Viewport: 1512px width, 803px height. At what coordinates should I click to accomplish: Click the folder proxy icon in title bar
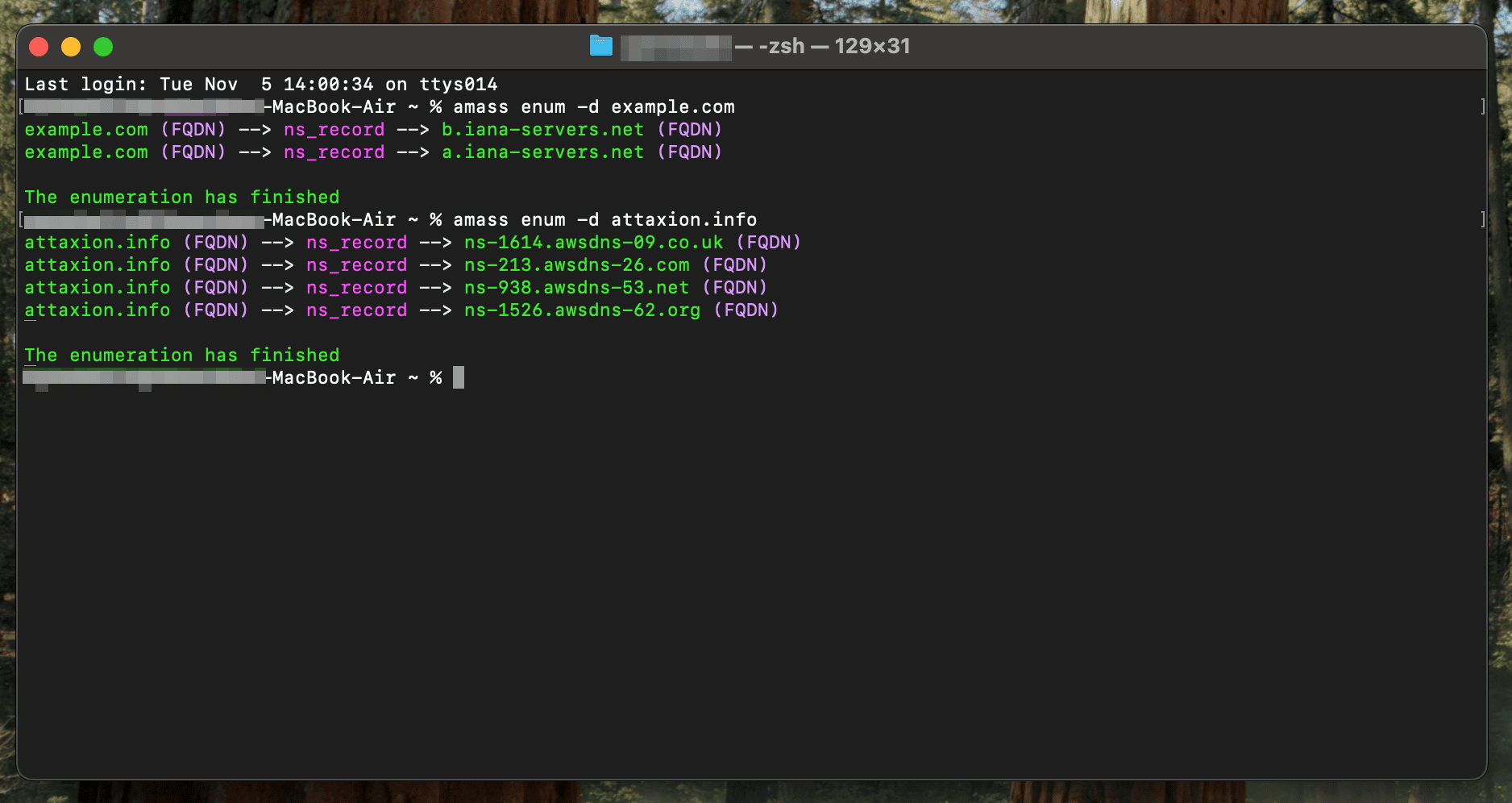600,46
